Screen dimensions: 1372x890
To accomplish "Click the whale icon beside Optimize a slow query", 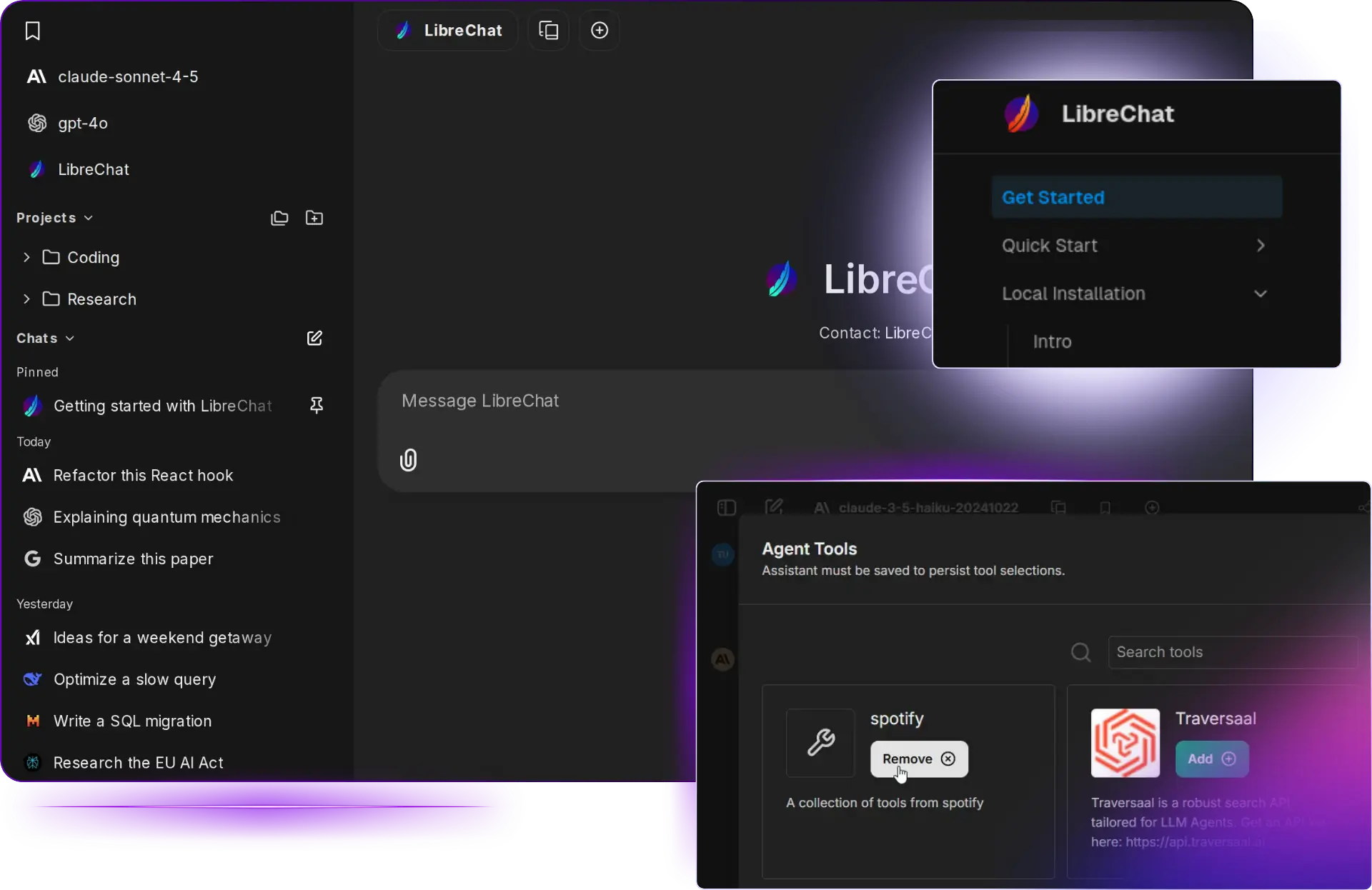I will [x=32, y=679].
